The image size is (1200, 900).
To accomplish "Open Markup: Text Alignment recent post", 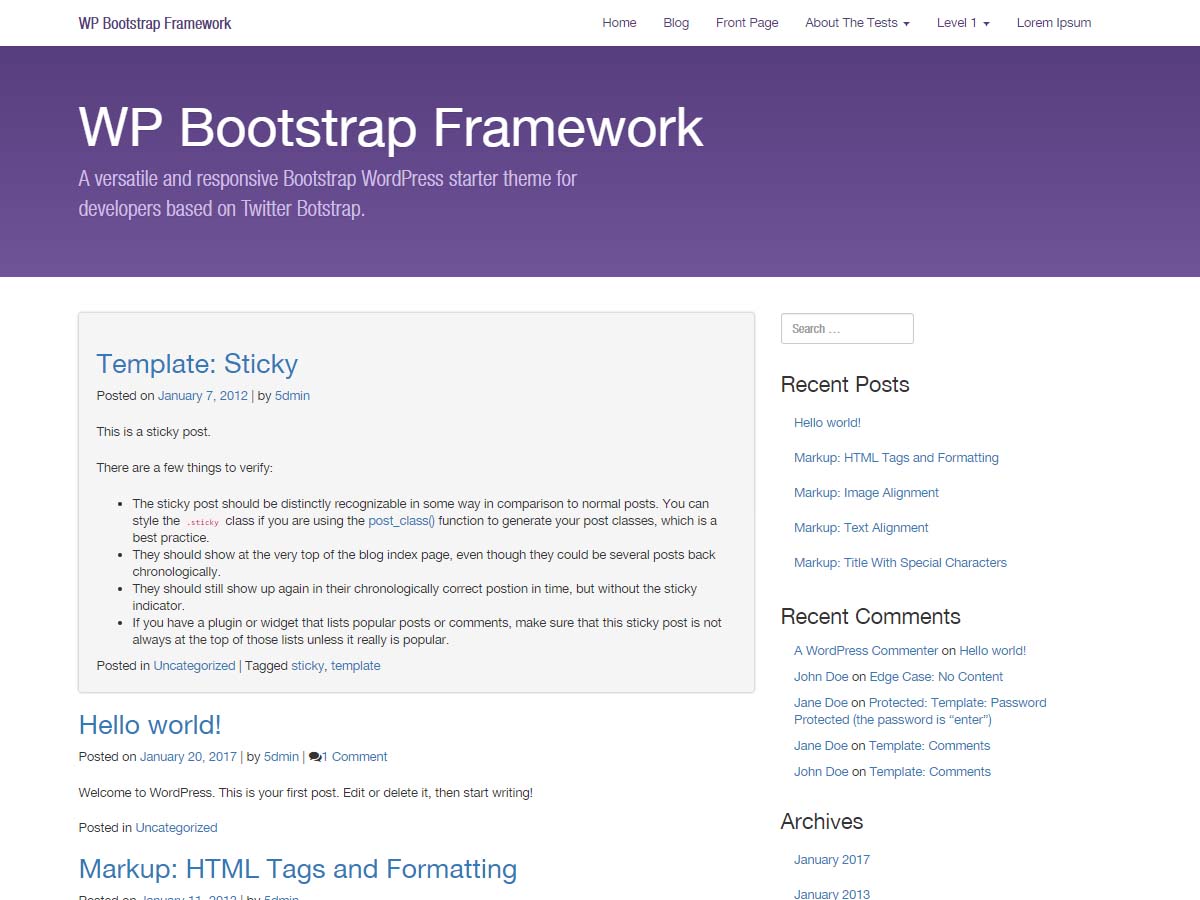I will tap(861, 528).
